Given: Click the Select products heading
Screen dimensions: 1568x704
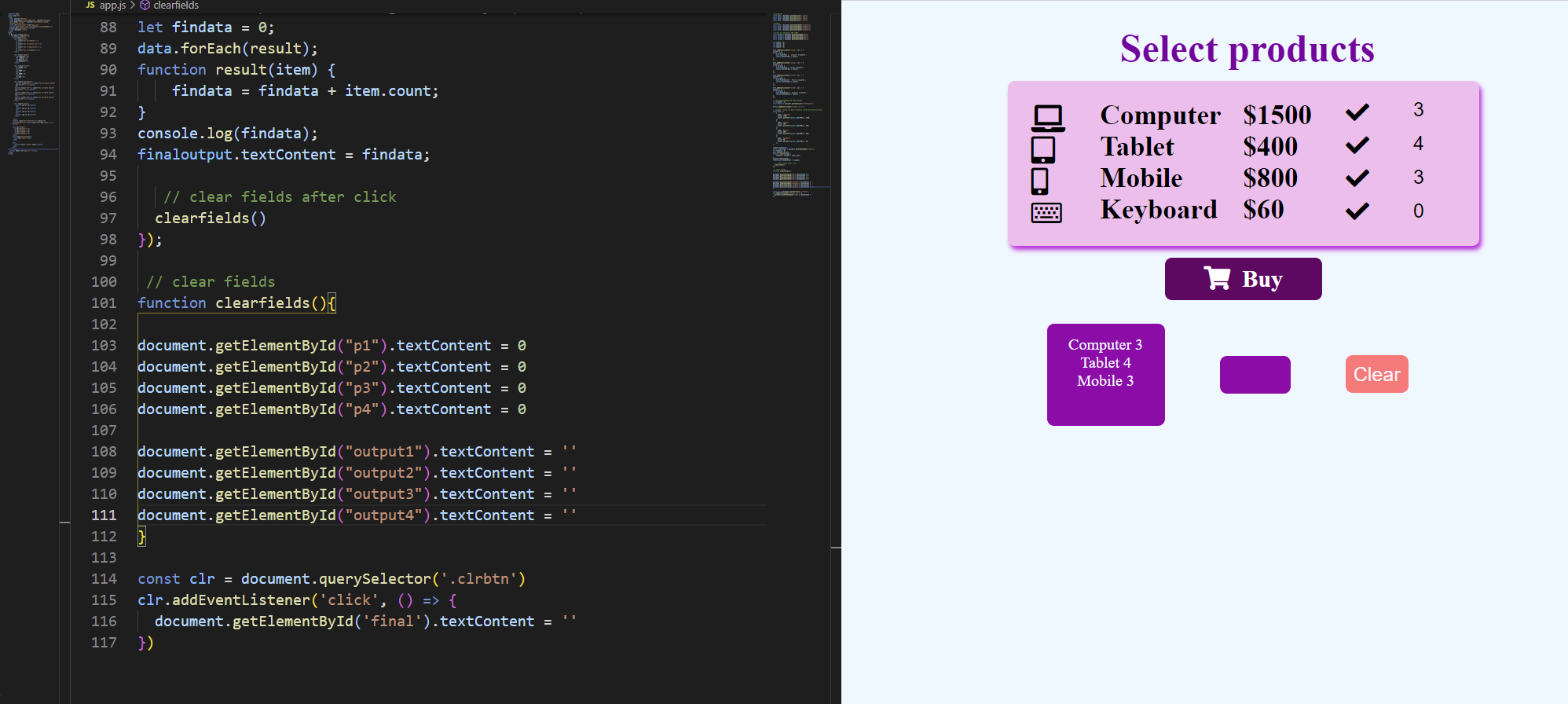Looking at the screenshot, I should coord(1247,49).
